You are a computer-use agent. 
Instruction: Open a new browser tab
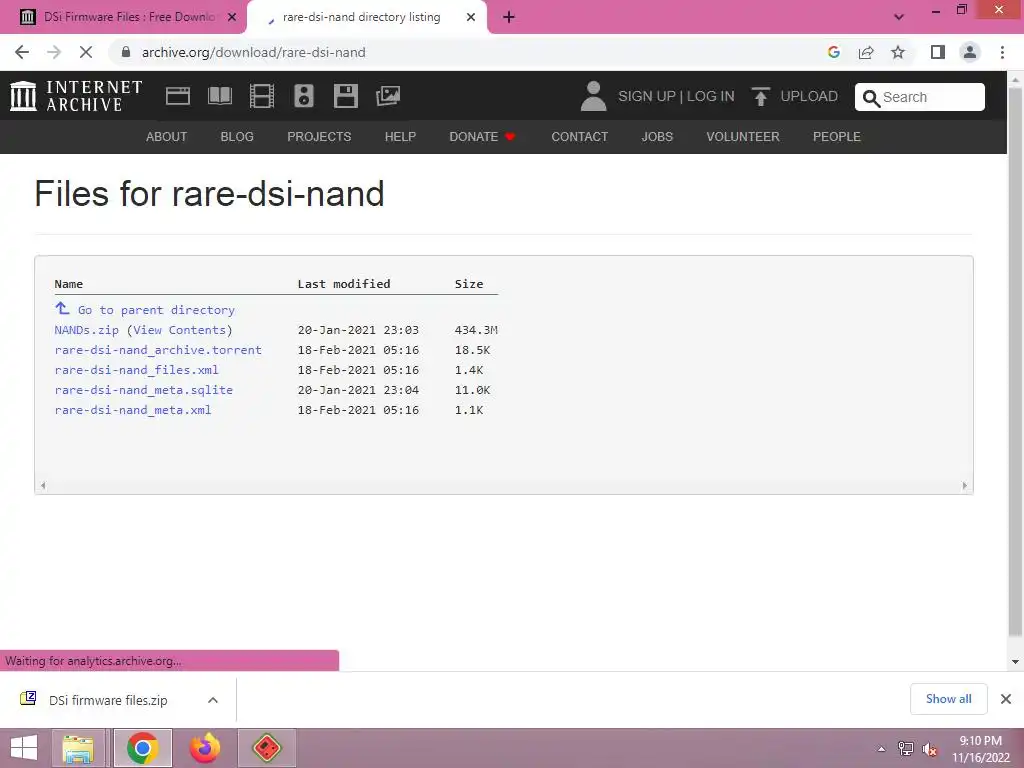click(509, 17)
